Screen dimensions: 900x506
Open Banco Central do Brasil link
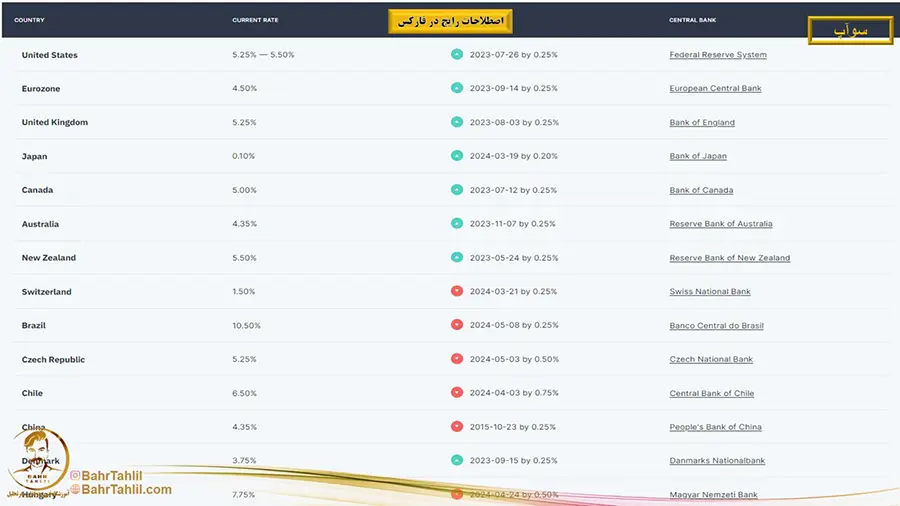point(716,326)
